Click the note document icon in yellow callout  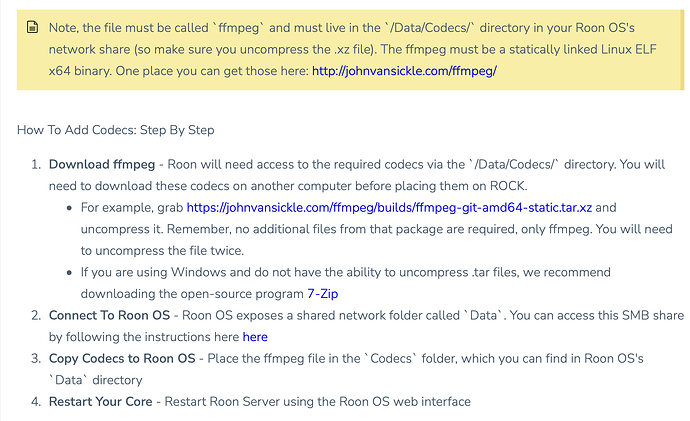click(33, 27)
